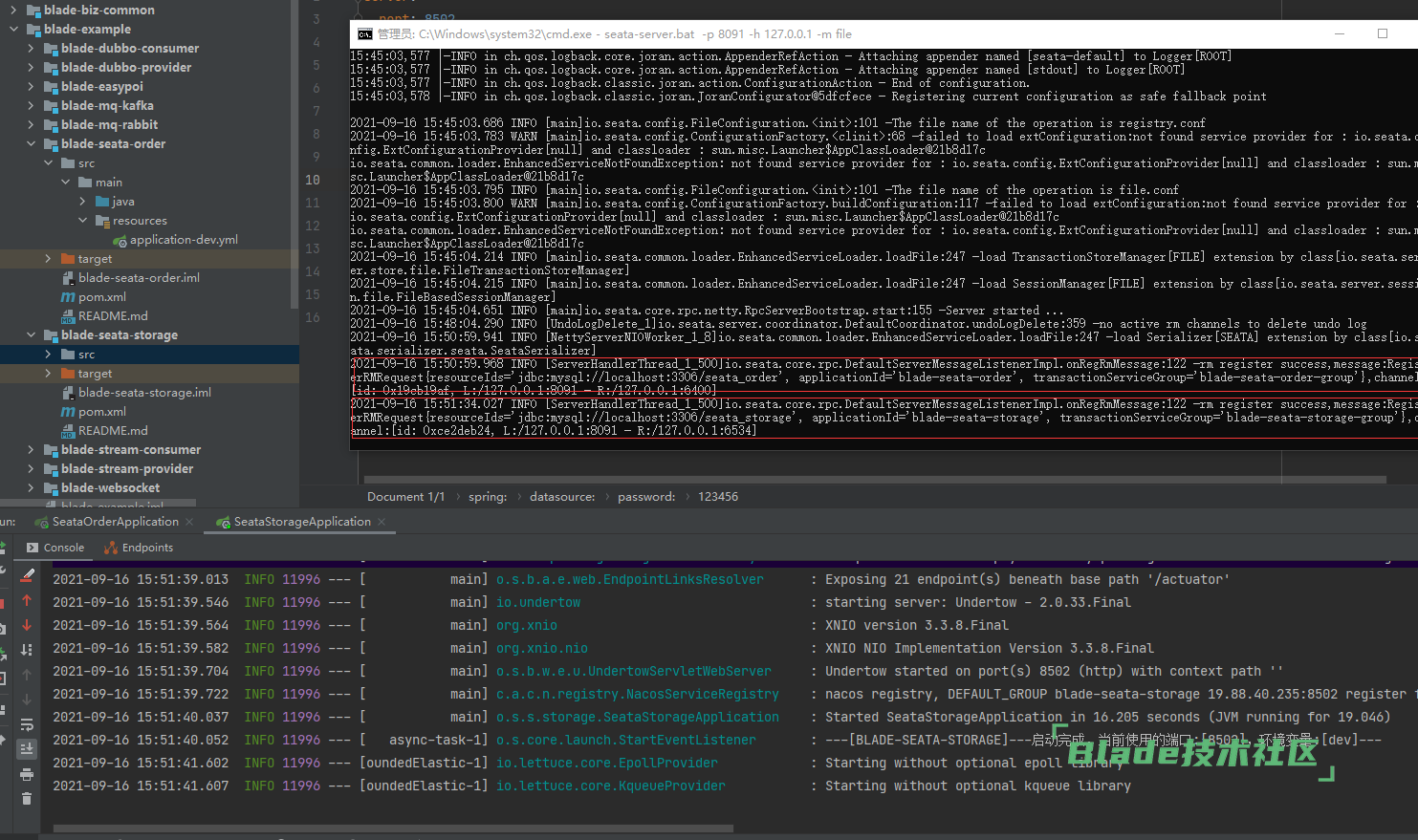The image size is (1418, 840).
Task: Click the application-dev.yml Spring file icon
Action: point(120,240)
